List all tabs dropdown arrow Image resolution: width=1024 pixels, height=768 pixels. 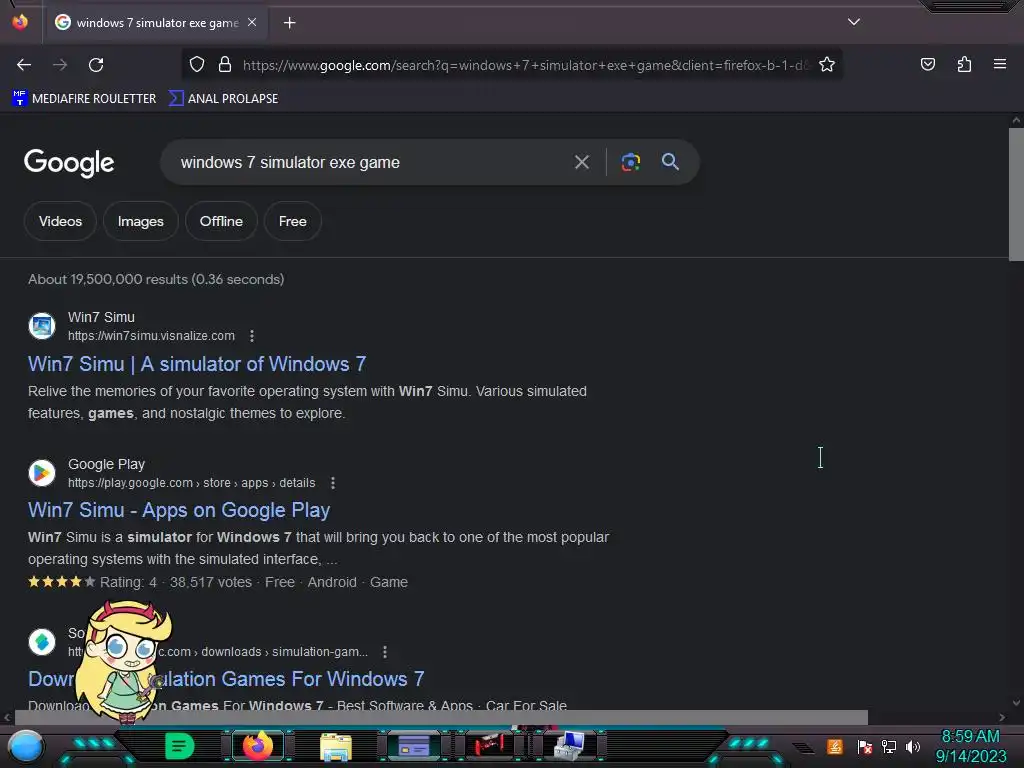854,22
